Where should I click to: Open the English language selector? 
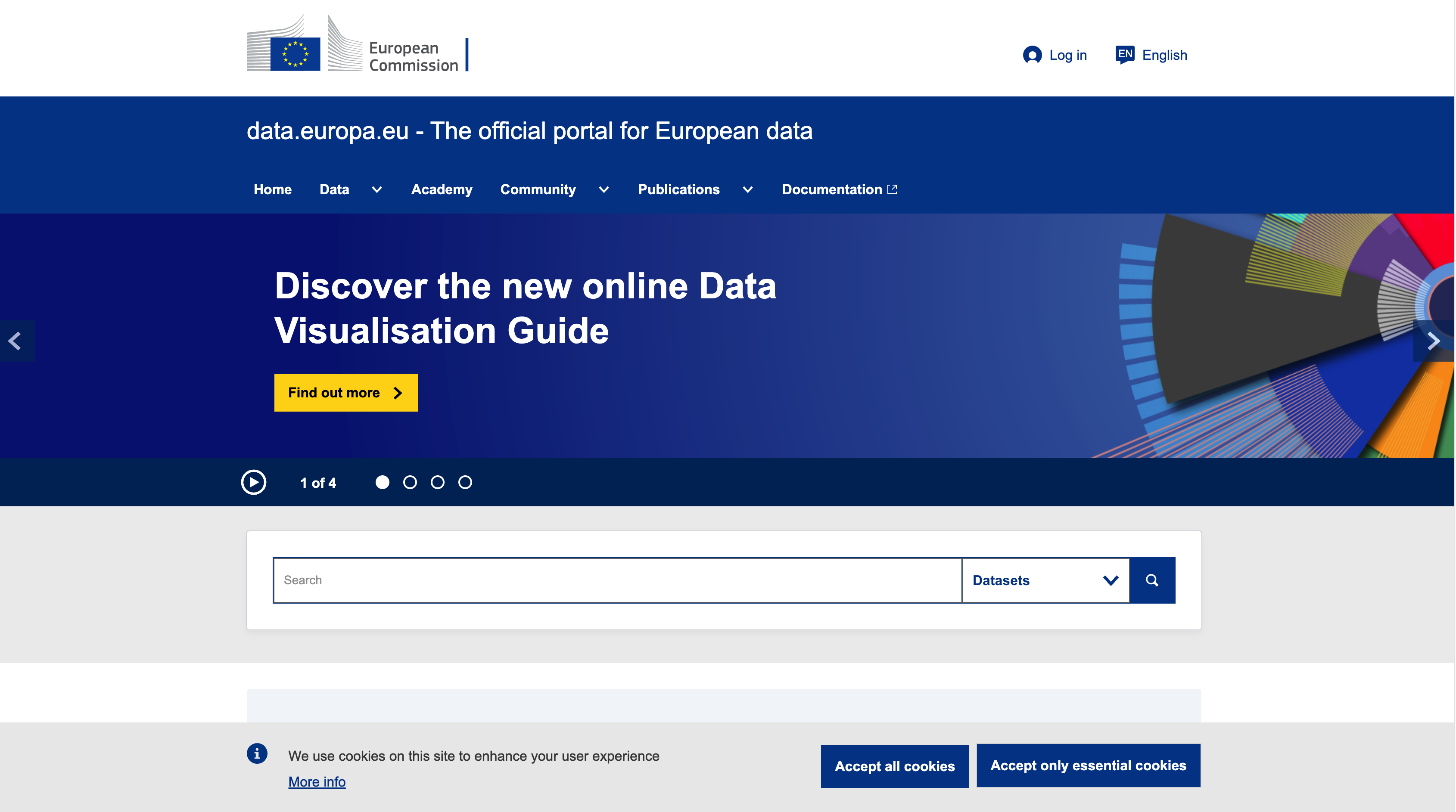[x=1151, y=55]
